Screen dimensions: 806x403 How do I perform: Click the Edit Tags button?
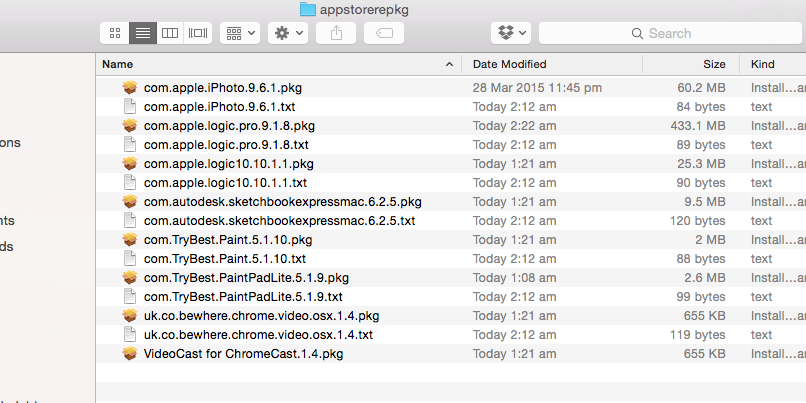point(384,33)
